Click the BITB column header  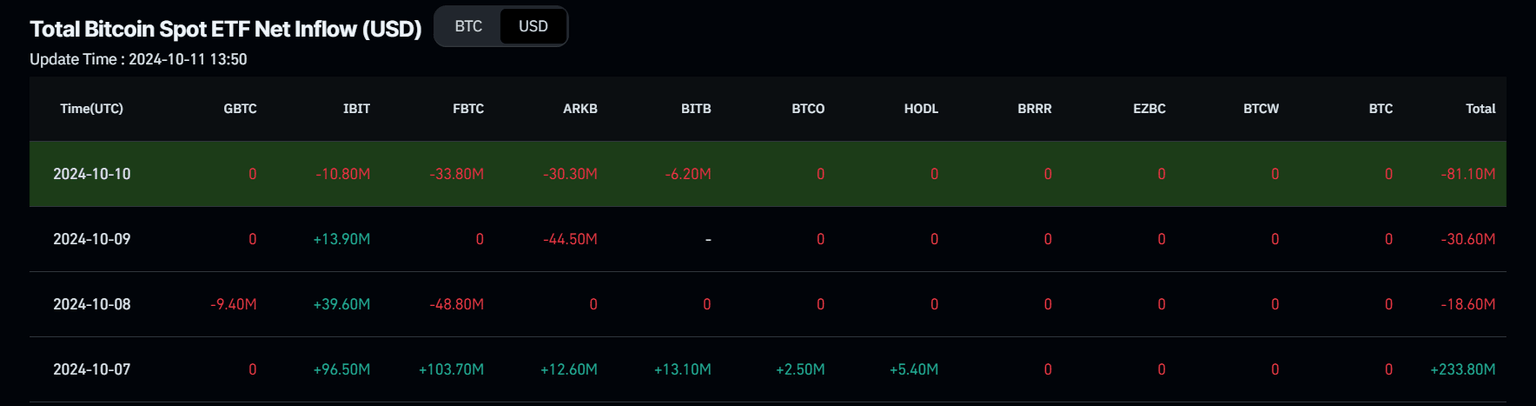point(695,109)
